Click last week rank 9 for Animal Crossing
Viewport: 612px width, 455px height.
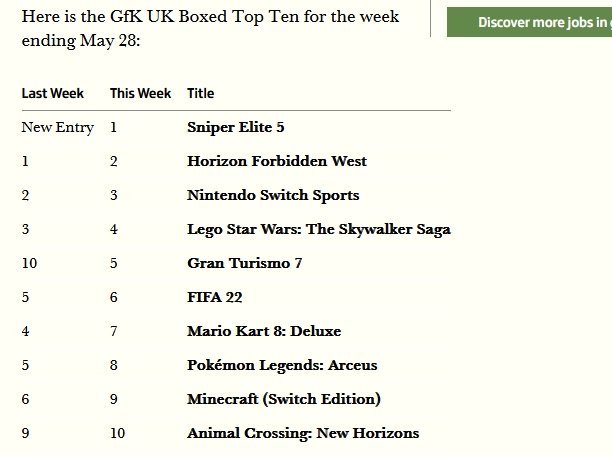tap(25, 434)
